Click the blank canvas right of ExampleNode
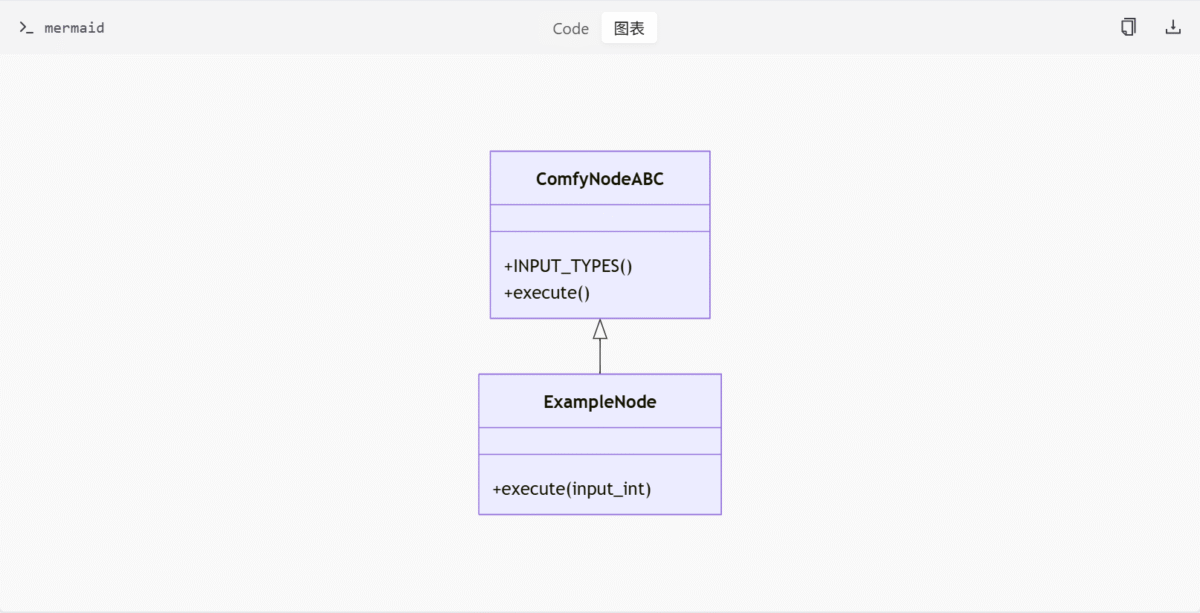Viewport: 1200px width, 613px height. point(900,445)
